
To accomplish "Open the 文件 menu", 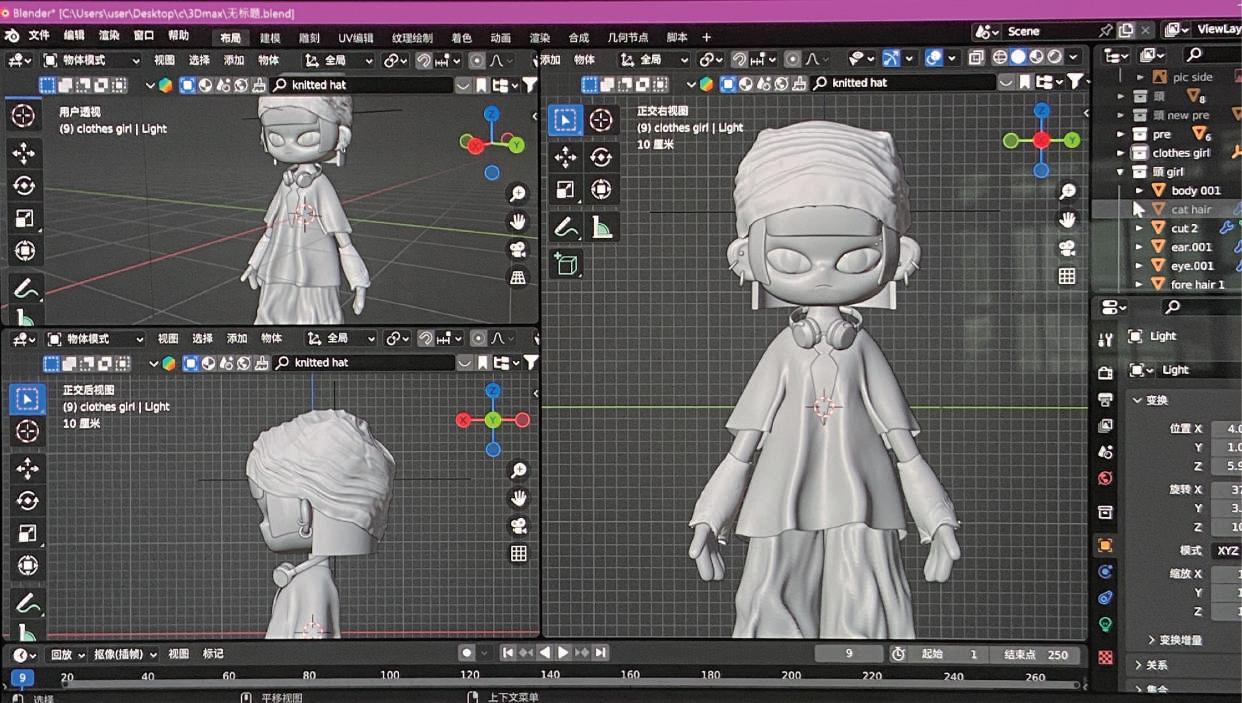I will pos(39,36).
